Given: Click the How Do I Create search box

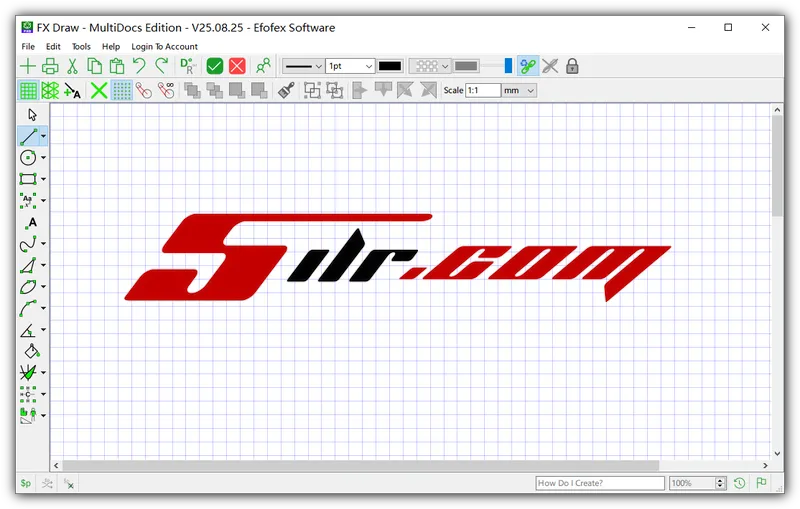Looking at the screenshot, I should click(600, 483).
